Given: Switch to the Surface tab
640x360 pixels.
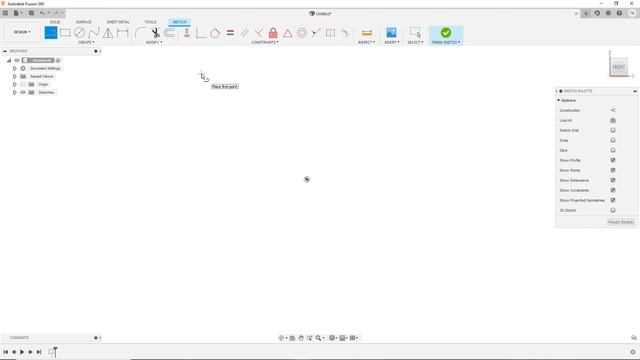Looking at the screenshot, I should pos(84,22).
